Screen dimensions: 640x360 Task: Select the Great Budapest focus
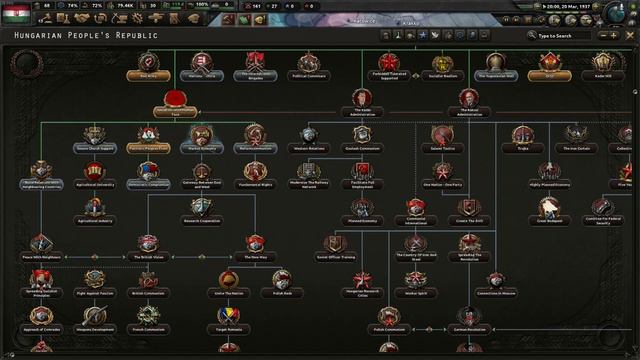(x=549, y=212)
